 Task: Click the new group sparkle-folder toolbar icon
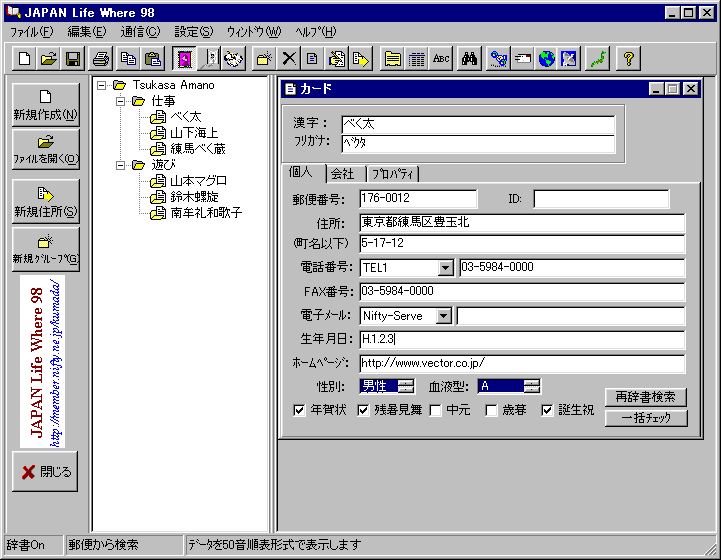click(x=264, y=59)
